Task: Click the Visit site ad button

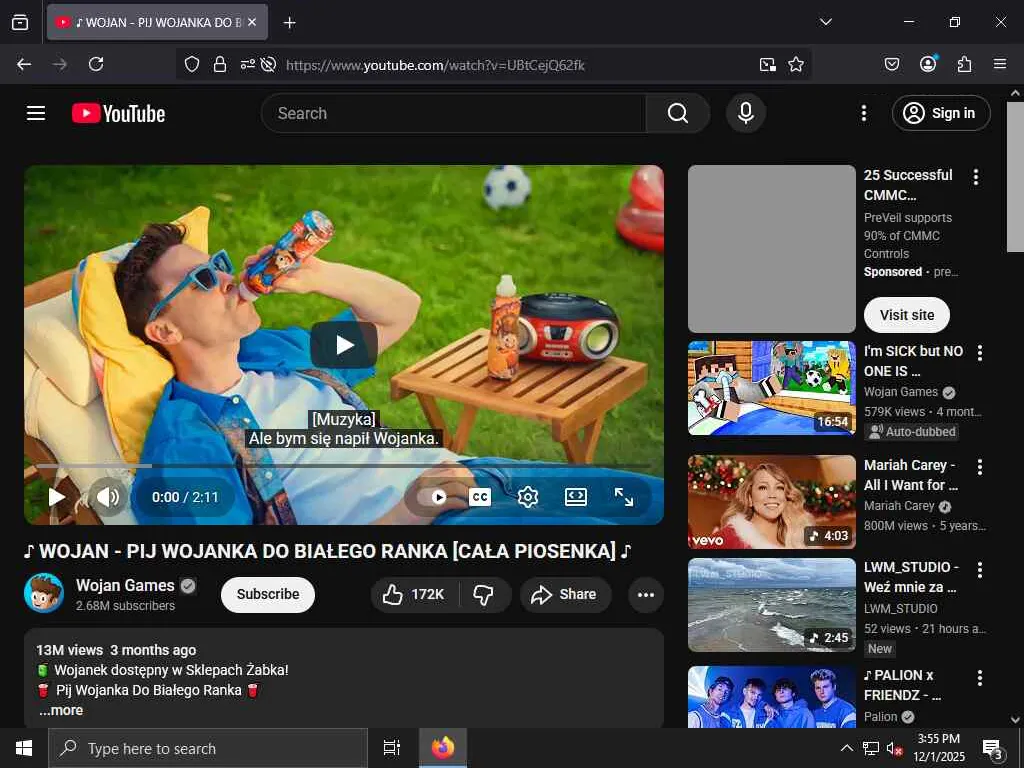Action: (906, 315)
